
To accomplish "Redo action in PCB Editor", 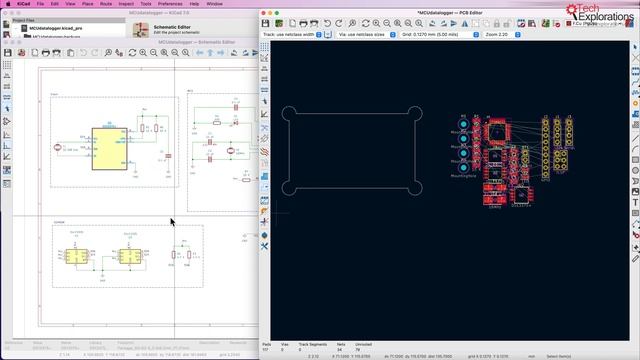I will pos(338,24).
